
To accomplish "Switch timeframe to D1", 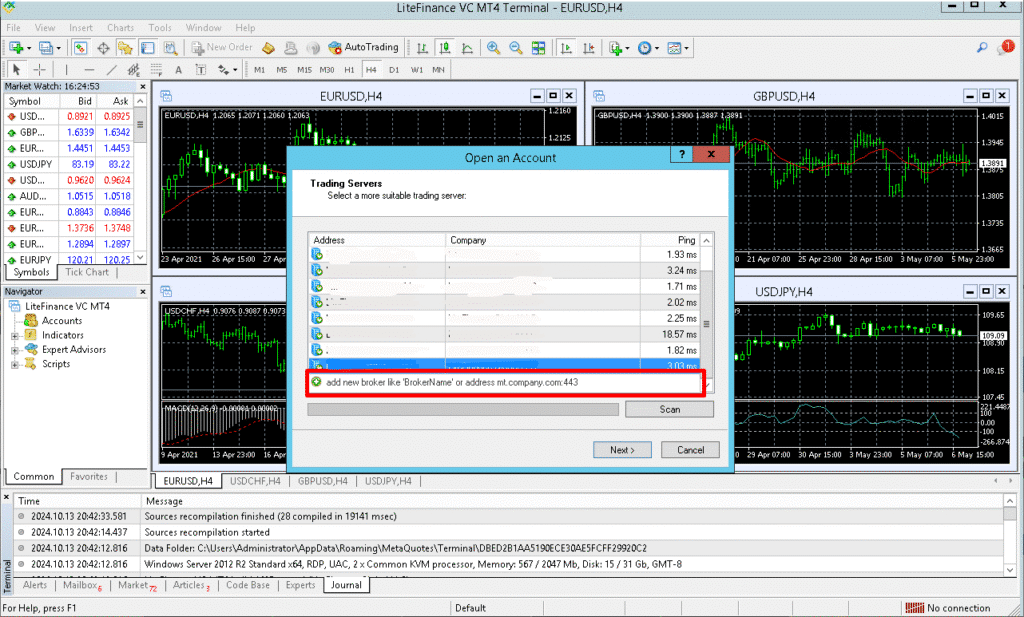I will click(x=394, y=69).
